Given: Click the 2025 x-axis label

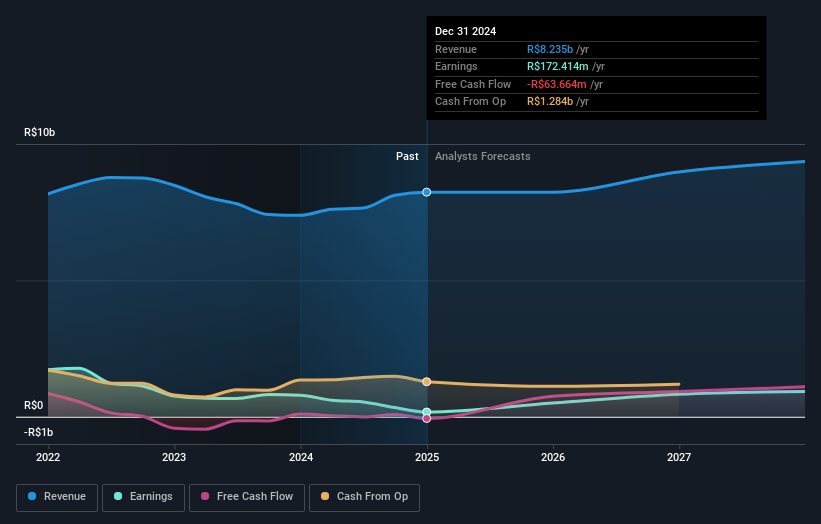Looking at the screenshot, I should (x=427, y=457).
